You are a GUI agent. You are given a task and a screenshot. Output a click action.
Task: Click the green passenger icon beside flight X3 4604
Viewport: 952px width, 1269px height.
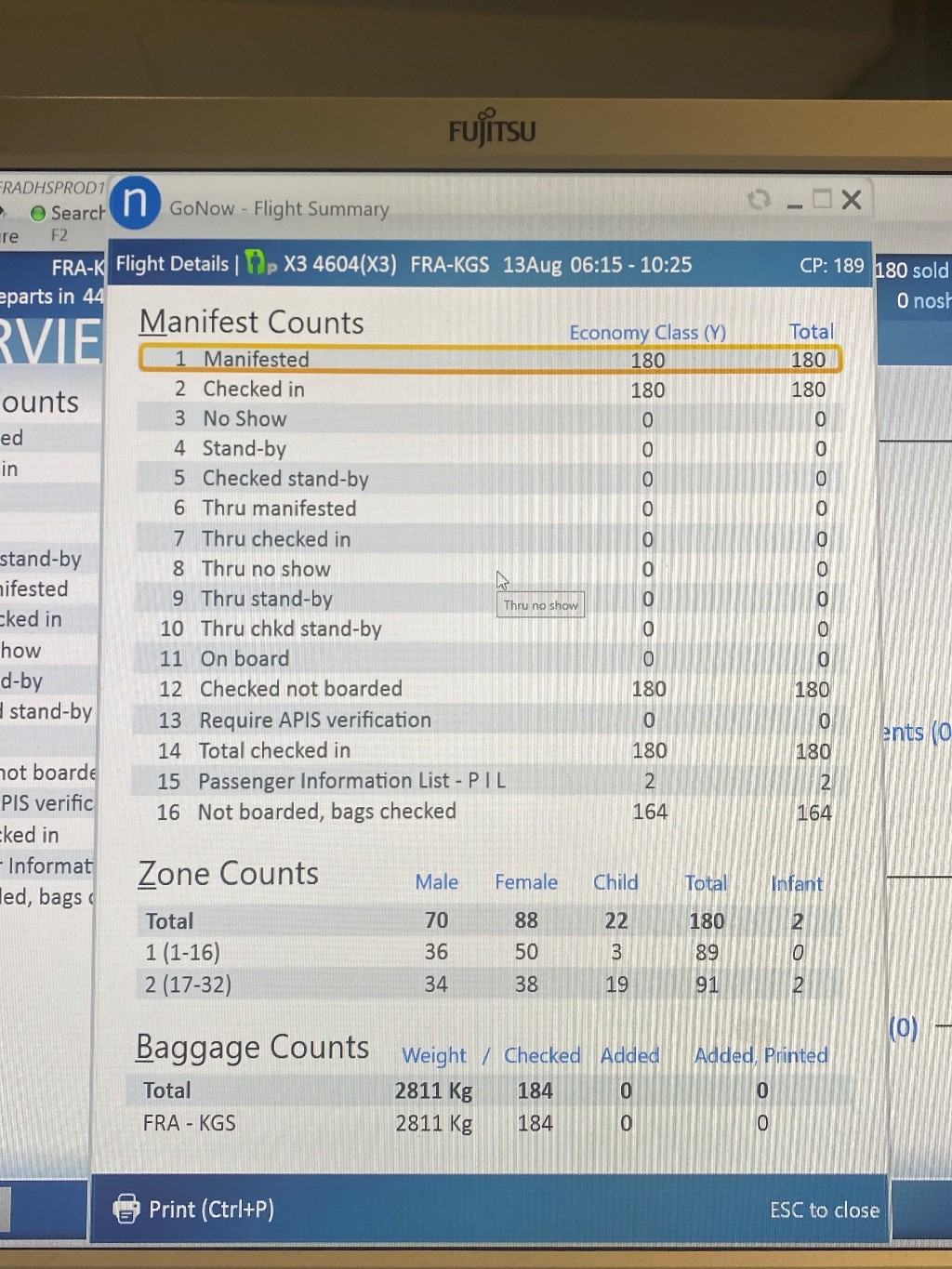260,264
